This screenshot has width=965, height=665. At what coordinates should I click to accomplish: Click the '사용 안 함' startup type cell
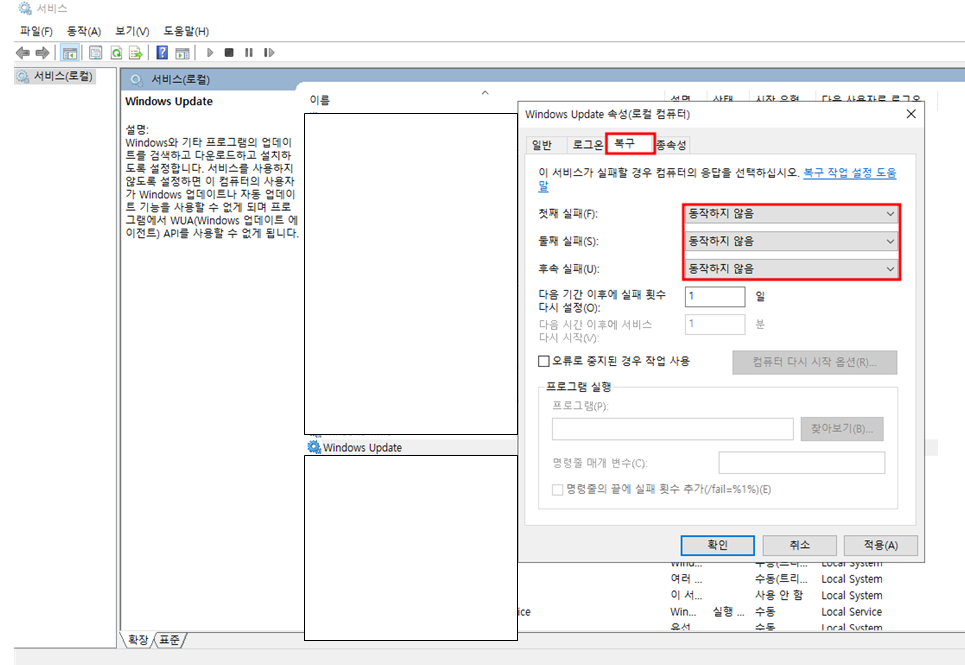pyautogui.click(x=779, y=595)
